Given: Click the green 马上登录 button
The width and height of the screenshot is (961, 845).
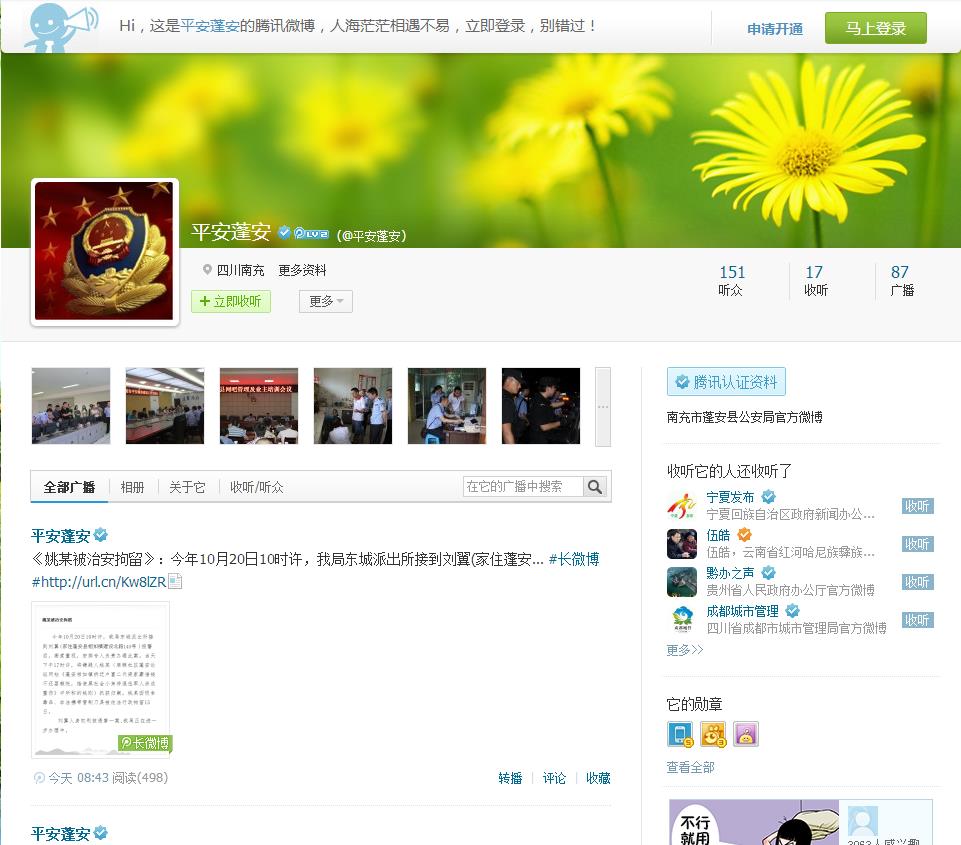Looking at the screenshot, I should point(875,28).
